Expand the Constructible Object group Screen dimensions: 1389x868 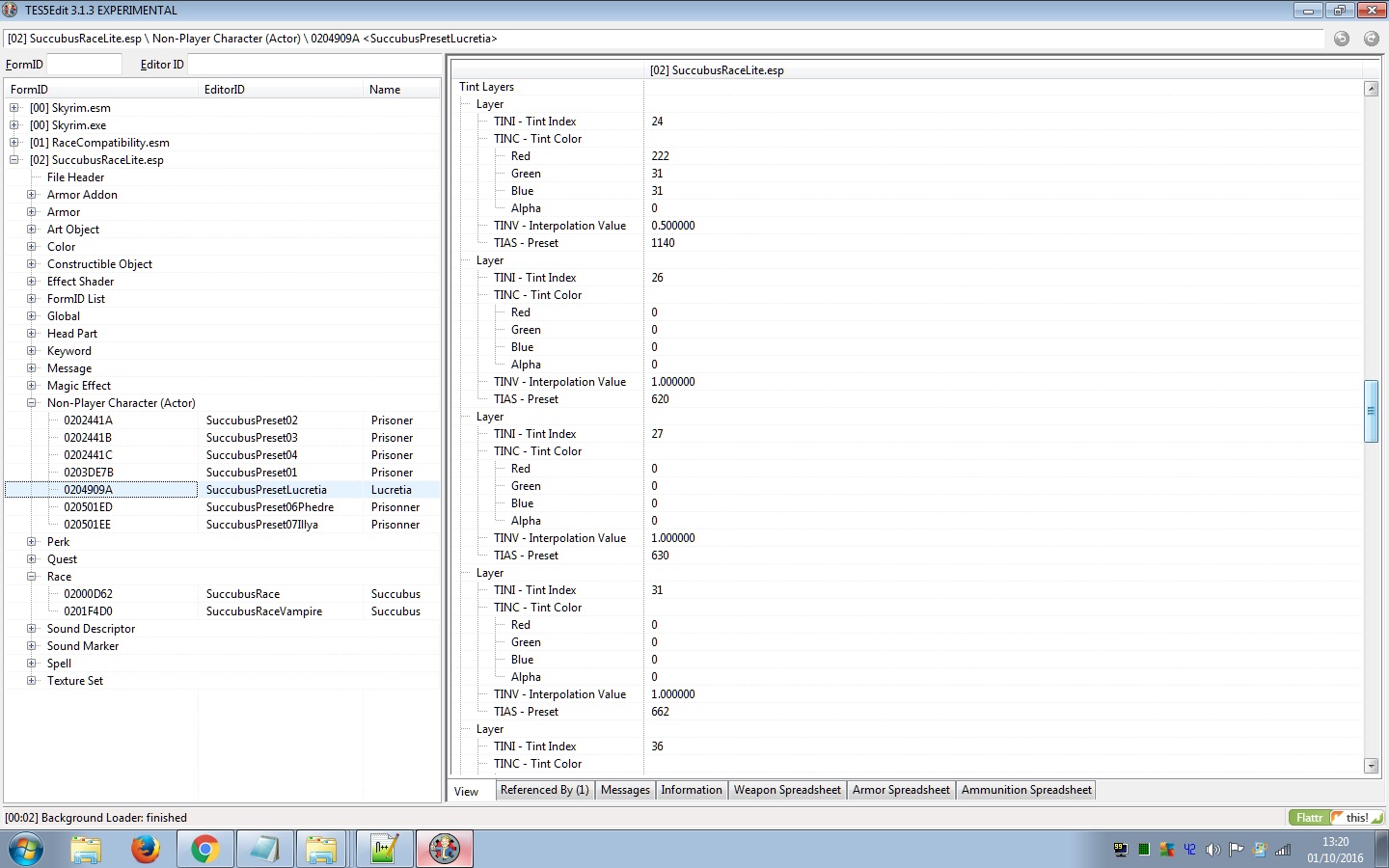point(32,264)
